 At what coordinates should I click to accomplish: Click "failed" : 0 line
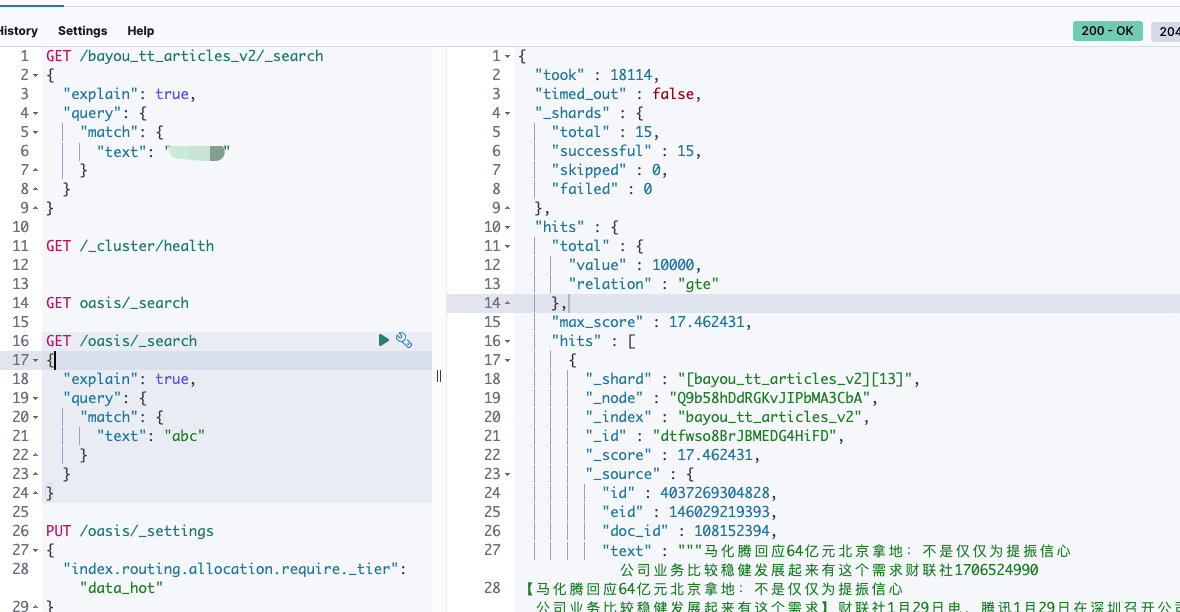click(601, 189)
